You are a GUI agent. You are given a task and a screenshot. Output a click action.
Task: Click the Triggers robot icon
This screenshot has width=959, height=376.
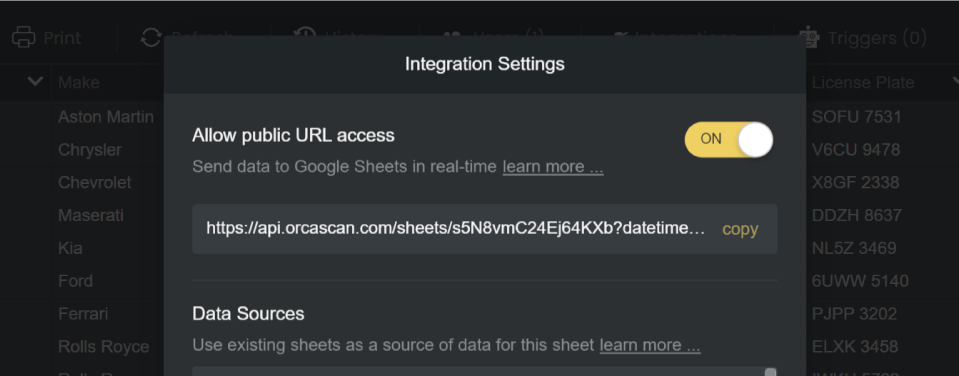click(x=810, y=37)
